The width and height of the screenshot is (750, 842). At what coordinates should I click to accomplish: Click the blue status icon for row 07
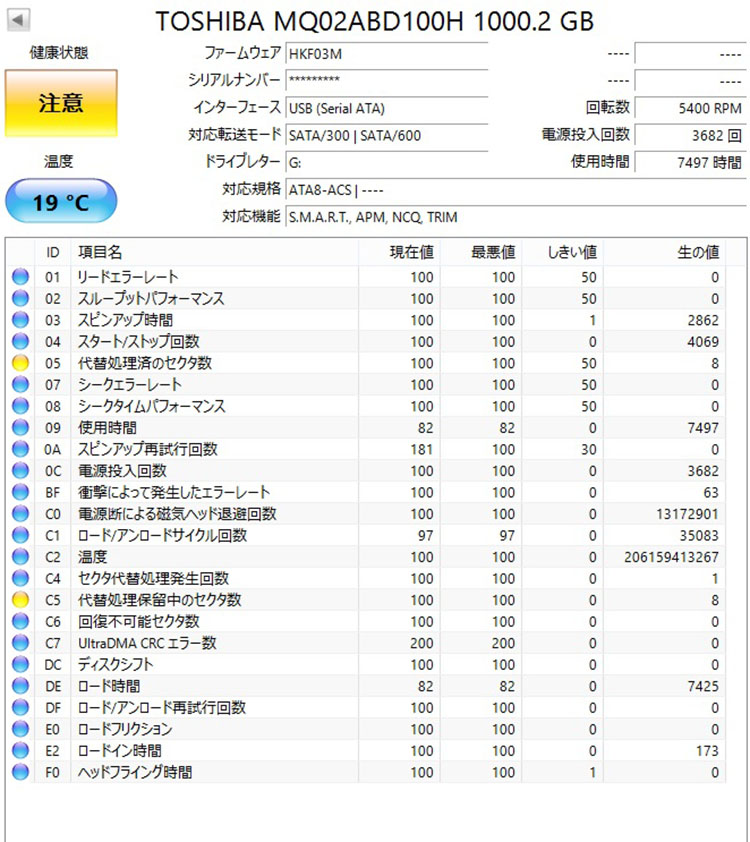tap(20, 384)
